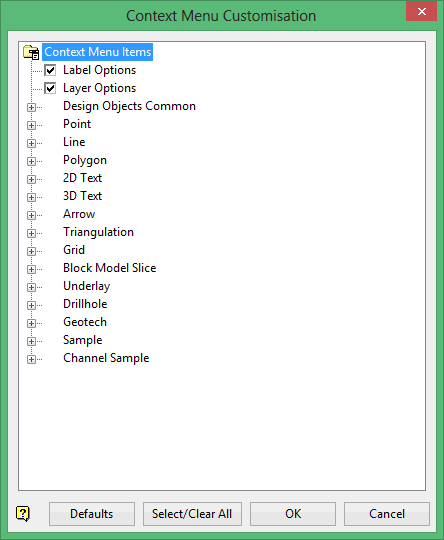
Task: Uncheck the Layer Options checkbox
Action: (x=50, y=88)
